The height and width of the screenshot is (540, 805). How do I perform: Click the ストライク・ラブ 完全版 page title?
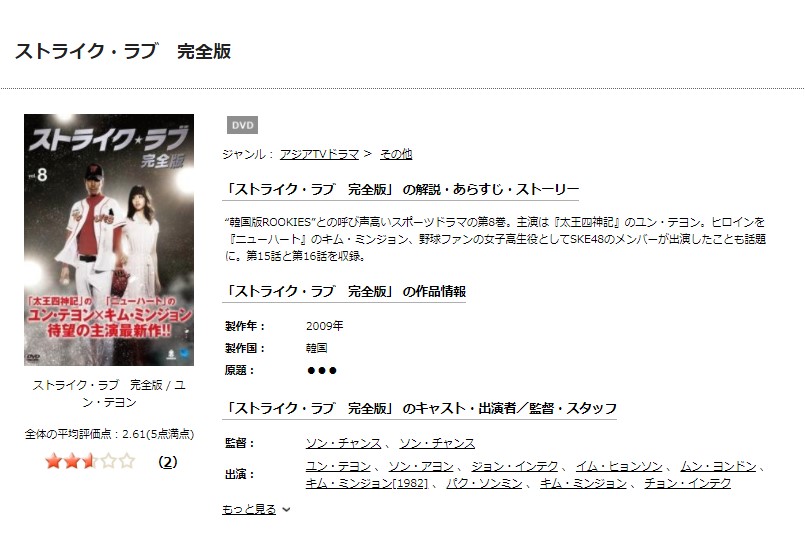(123, 51)
